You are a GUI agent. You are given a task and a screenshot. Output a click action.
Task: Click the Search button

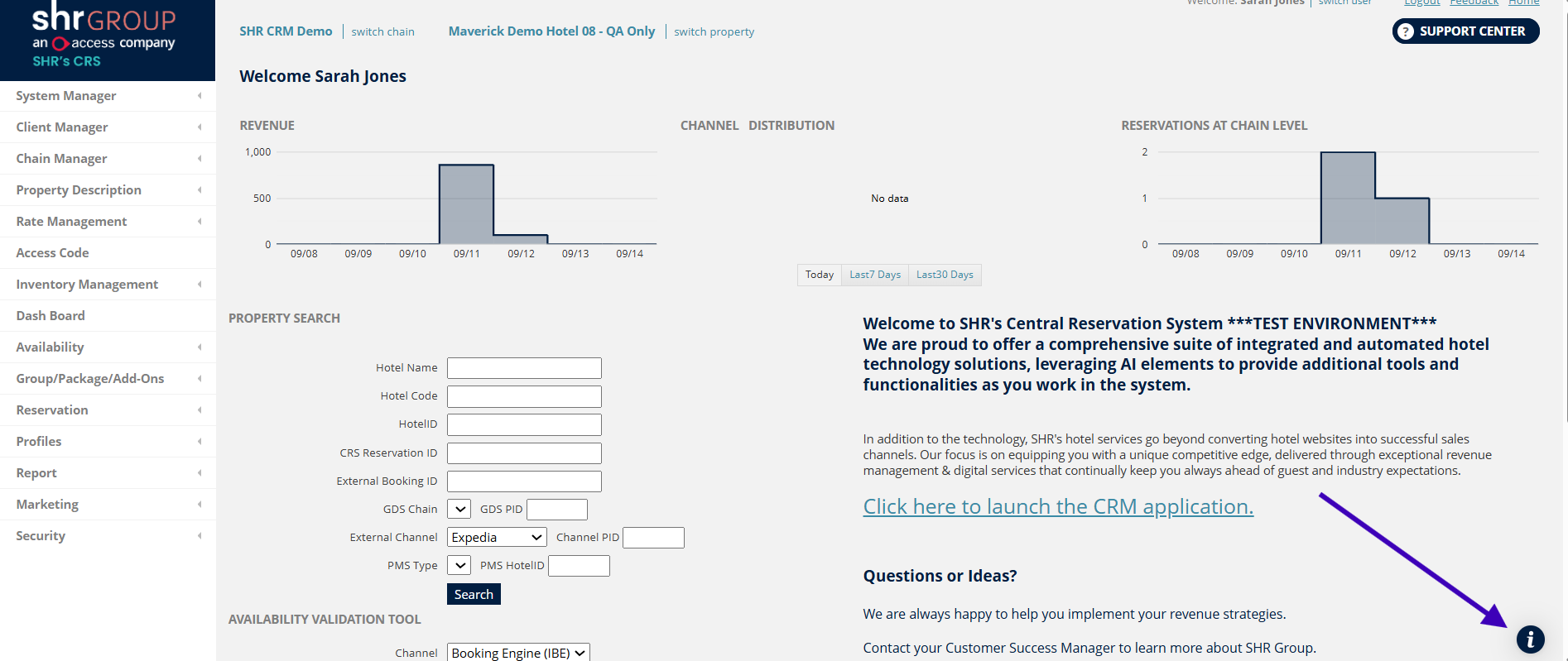coord(474,594)
